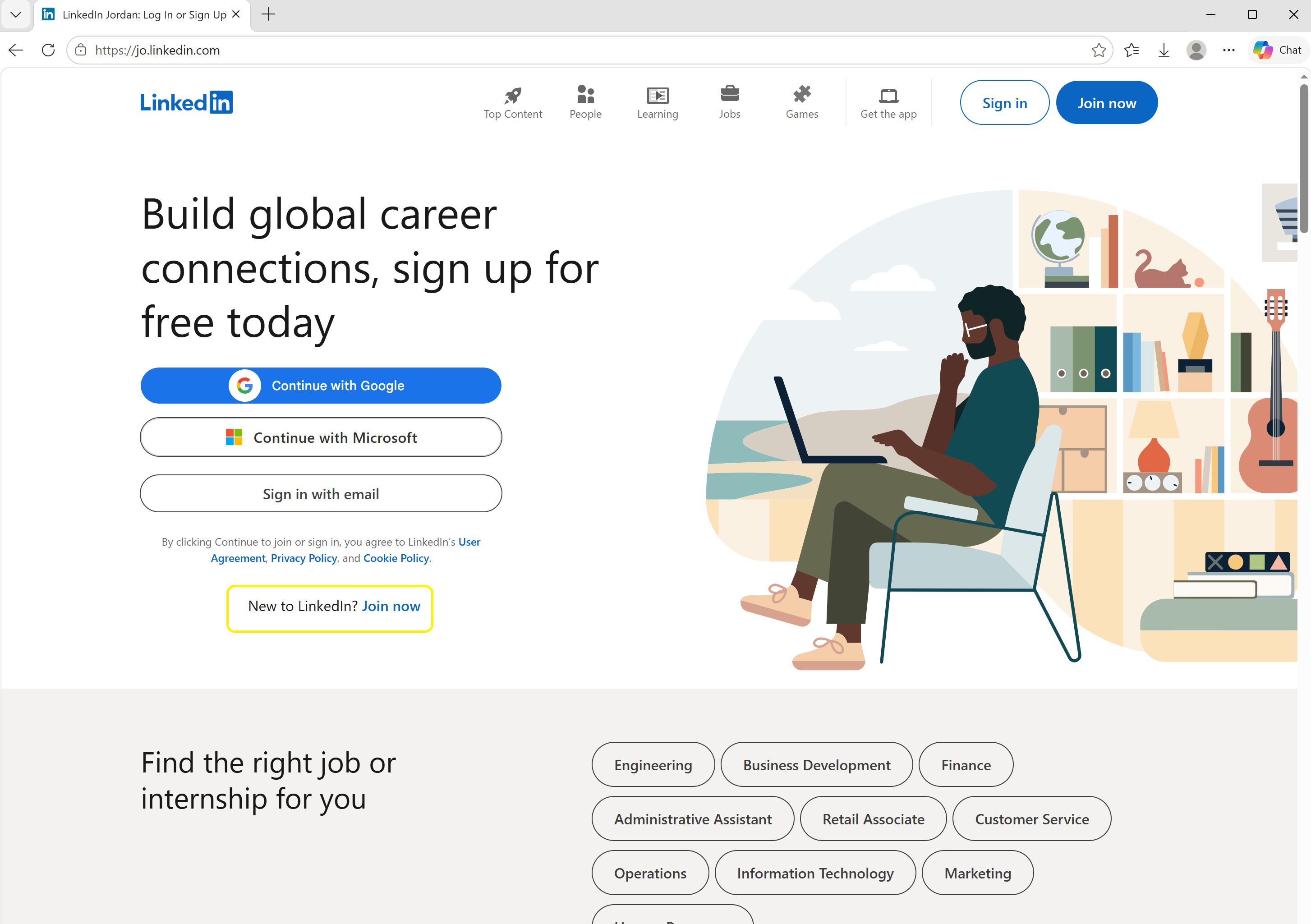Screen dimensions: 1311x924
Task: Open the Cookie Policy link
Action: tap(396, 558)
